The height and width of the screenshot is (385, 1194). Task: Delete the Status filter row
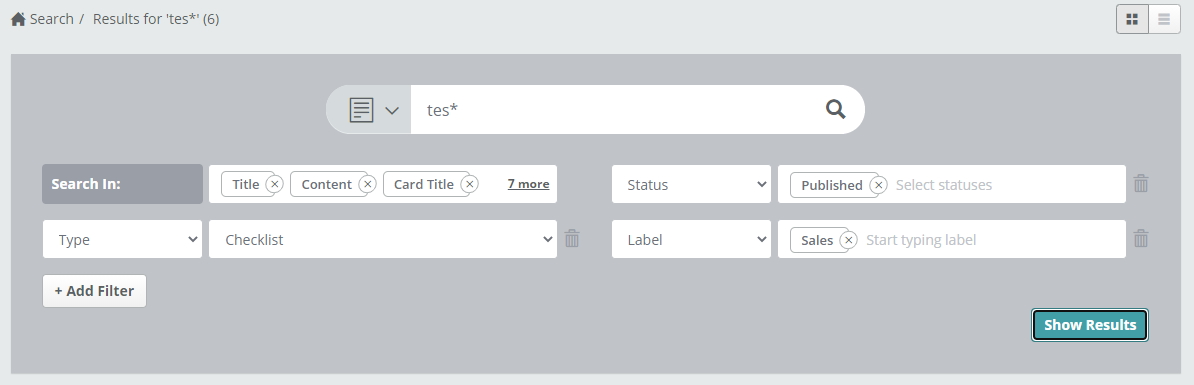tap(1141, 183)
